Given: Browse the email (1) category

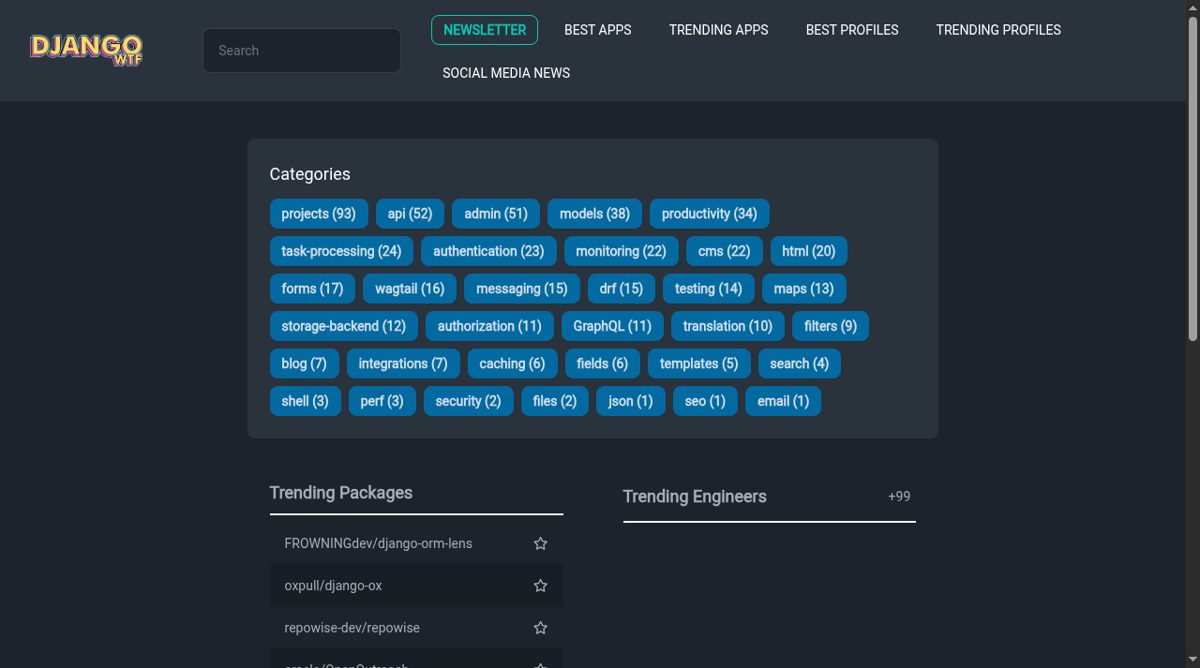Looking at the screenshot, I should (x=783, y=401).
